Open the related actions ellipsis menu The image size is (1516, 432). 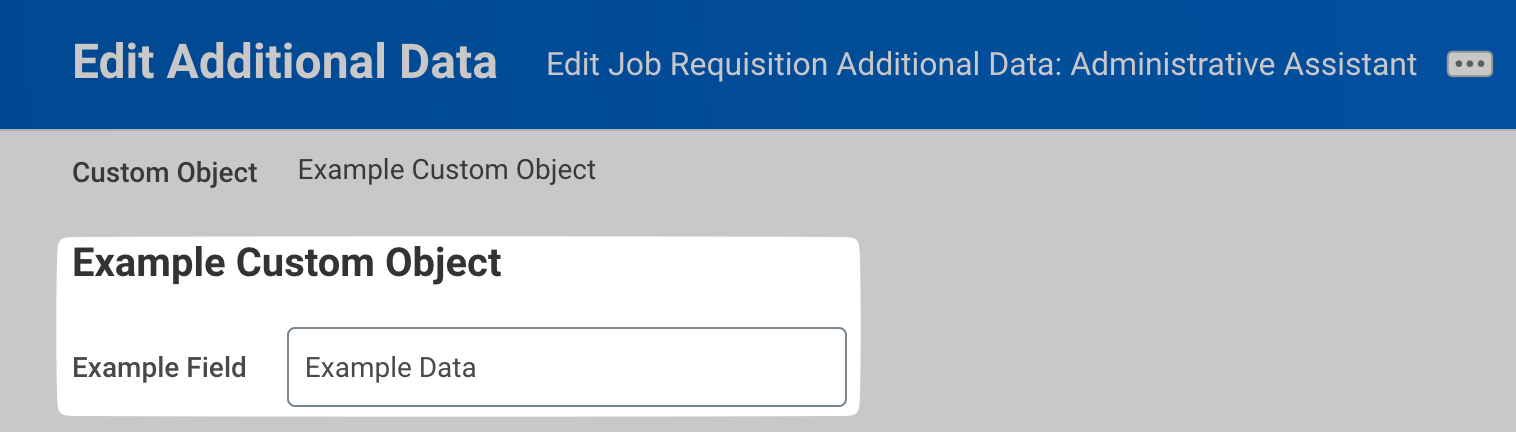click(x=1469, y=64)
